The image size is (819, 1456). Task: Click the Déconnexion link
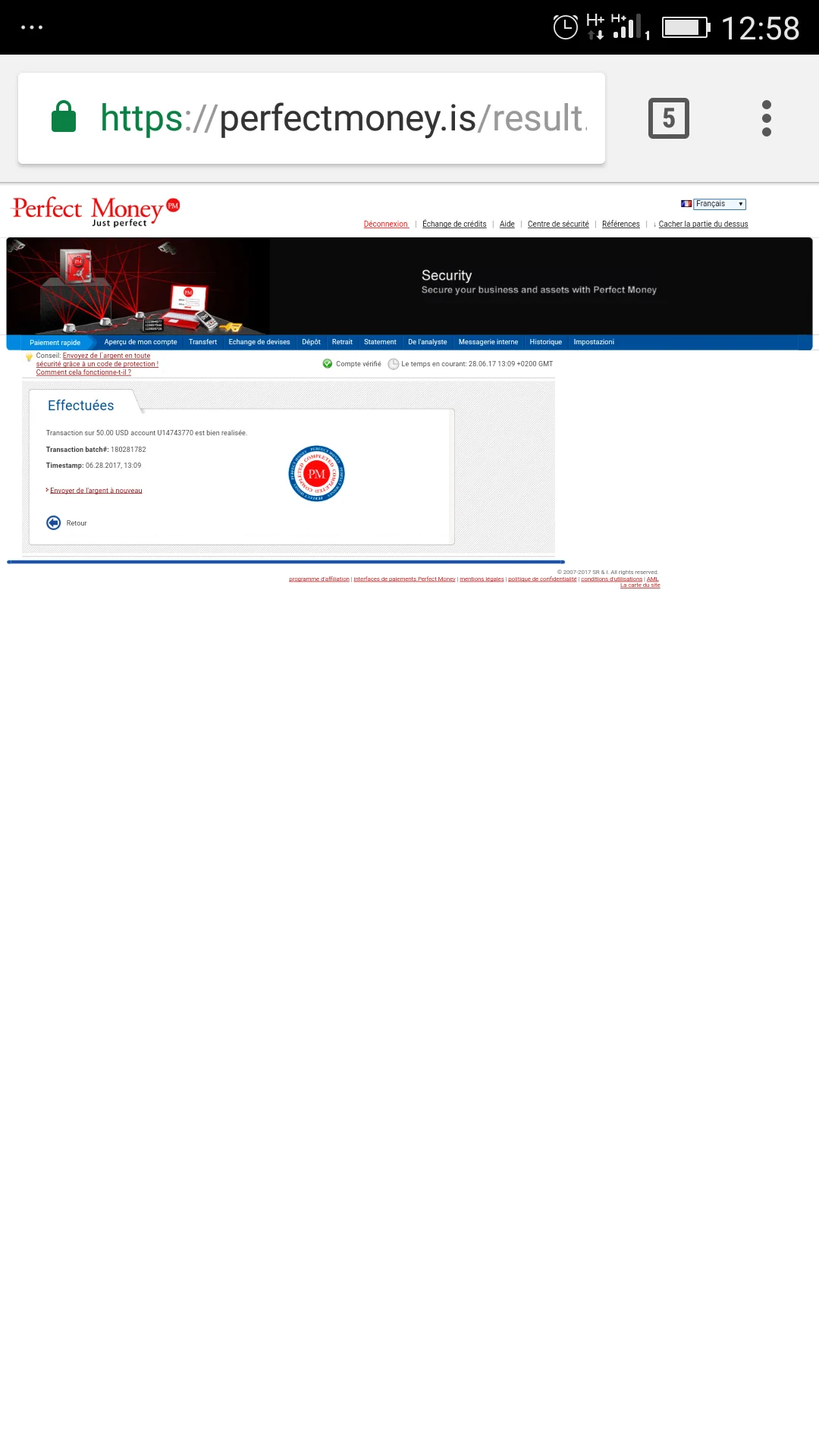point(386,224)
